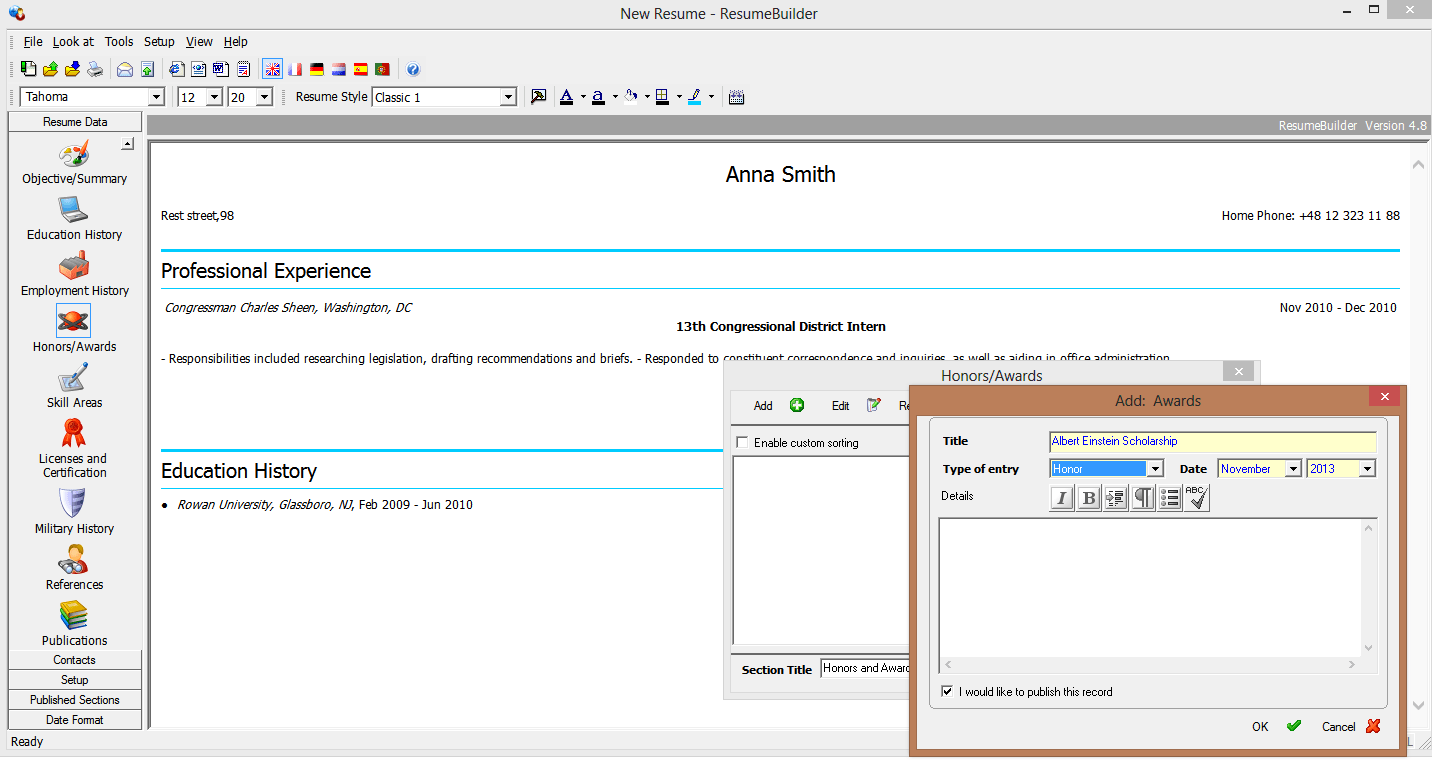Toggle Bold formatting in Details toolbar
1432x760 pixels.
[x=1089, y=498]
